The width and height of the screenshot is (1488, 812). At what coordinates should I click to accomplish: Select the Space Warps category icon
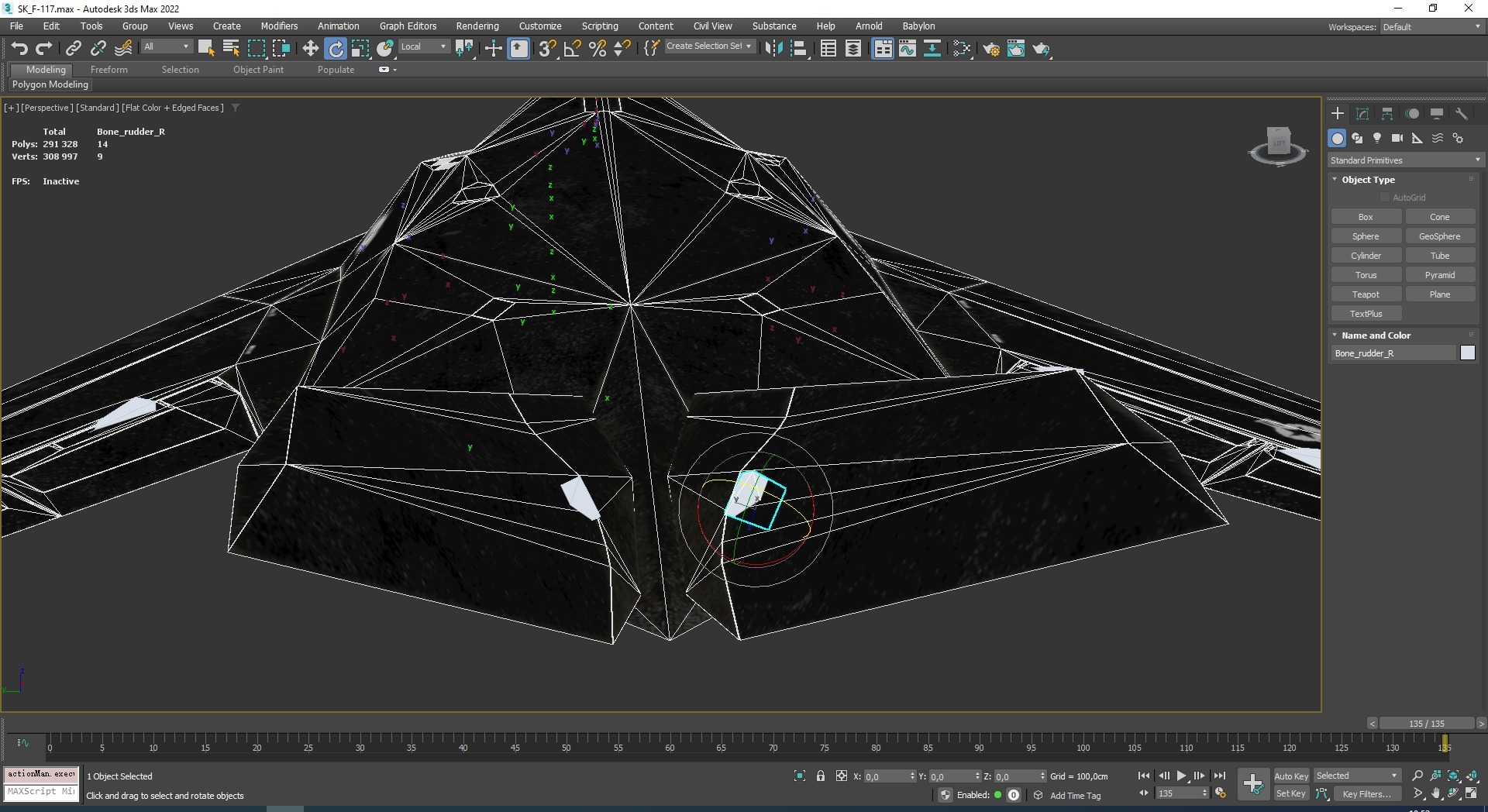1438,138
